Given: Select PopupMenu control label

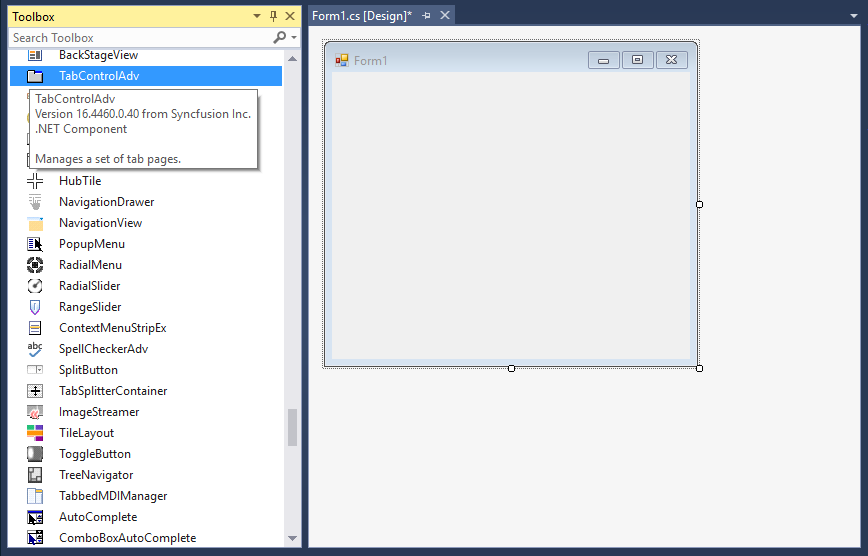Looking at the screenshot, I should click(x=92, y=244).
